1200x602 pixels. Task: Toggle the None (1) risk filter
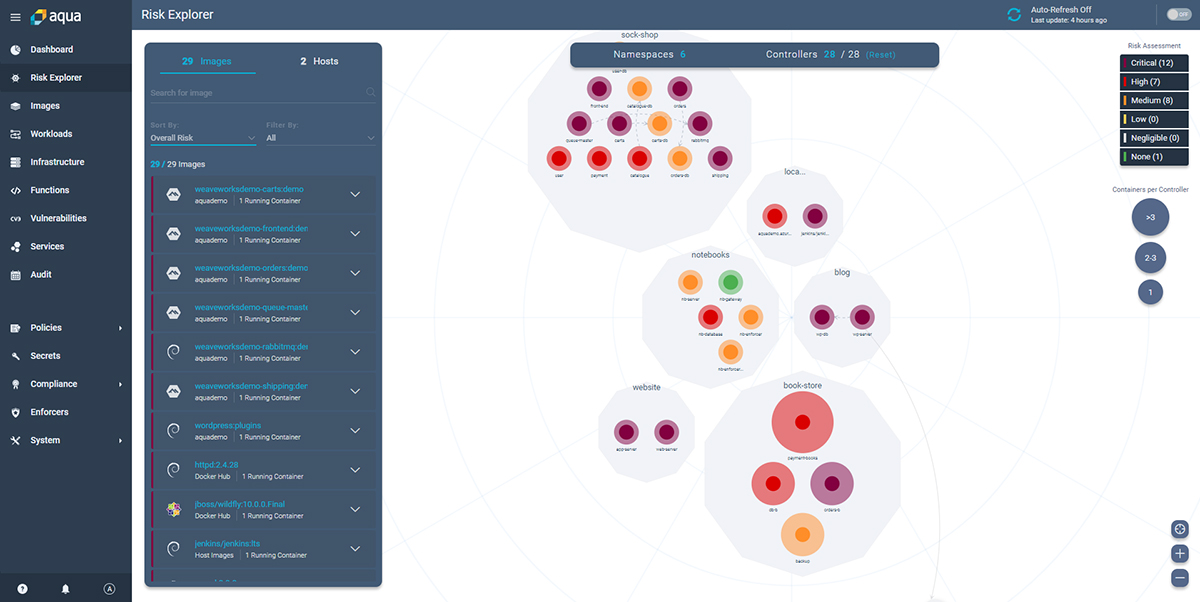coord(1154,157)
